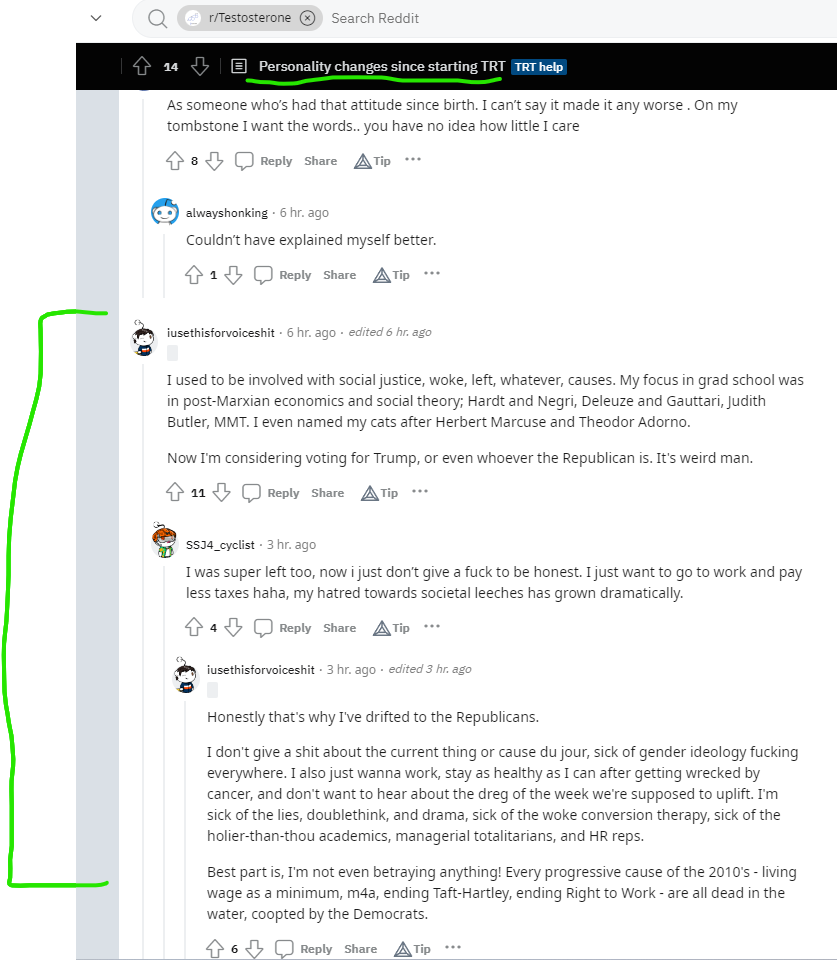Open more options under the 6-point comment
This screenshot has height=960, width=837.
(x=453, y=947)
